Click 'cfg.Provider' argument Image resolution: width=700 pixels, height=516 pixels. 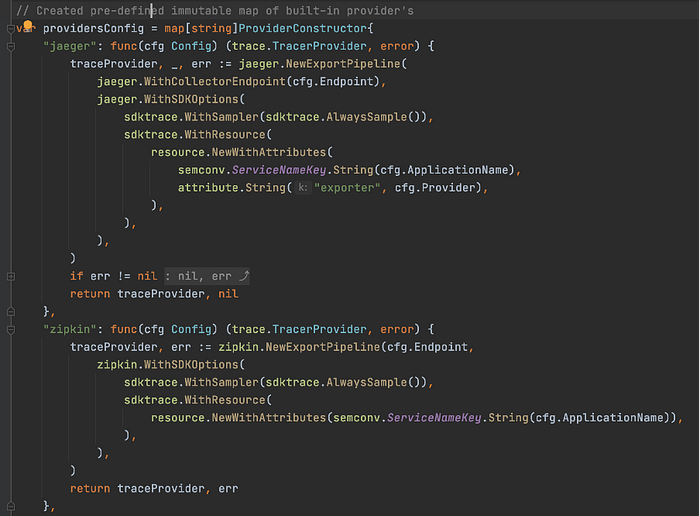pos(434,187)
